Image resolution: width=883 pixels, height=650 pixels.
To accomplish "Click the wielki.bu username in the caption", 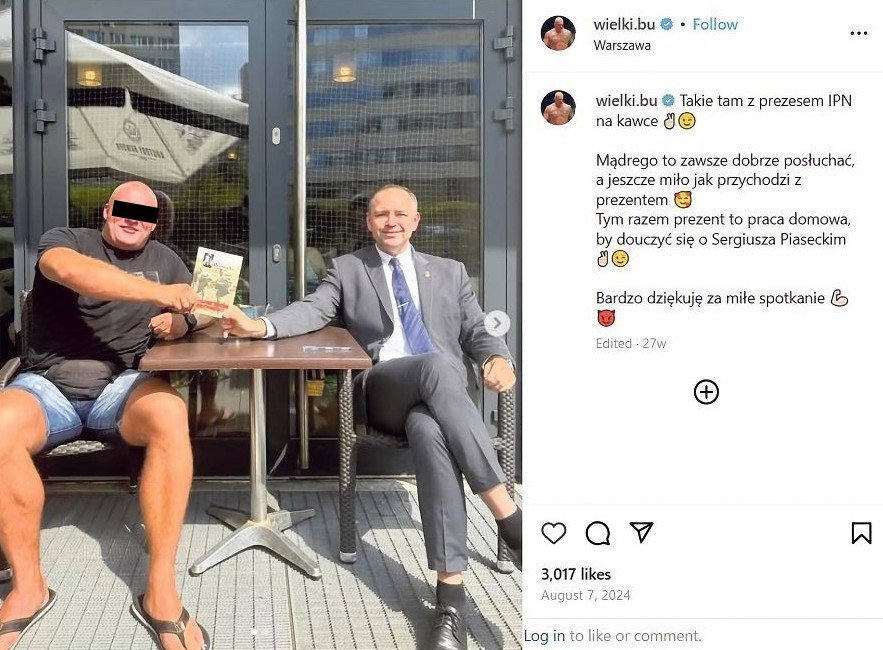I will 626,101.
